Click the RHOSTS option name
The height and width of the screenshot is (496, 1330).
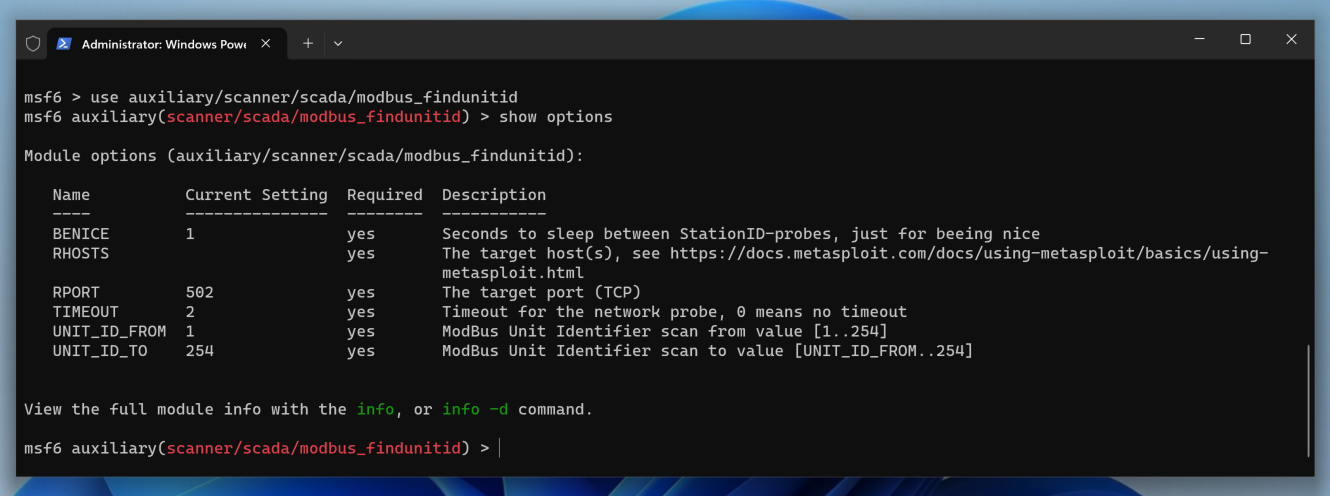point(81,254)
